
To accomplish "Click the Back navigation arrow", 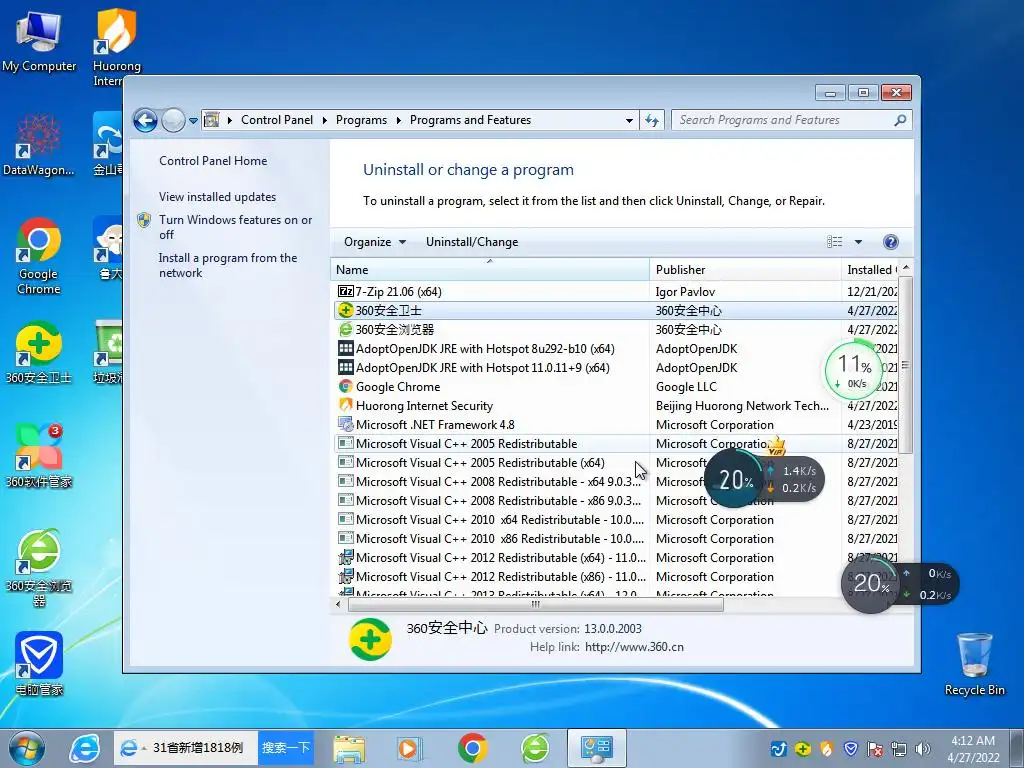I will 145,120.
